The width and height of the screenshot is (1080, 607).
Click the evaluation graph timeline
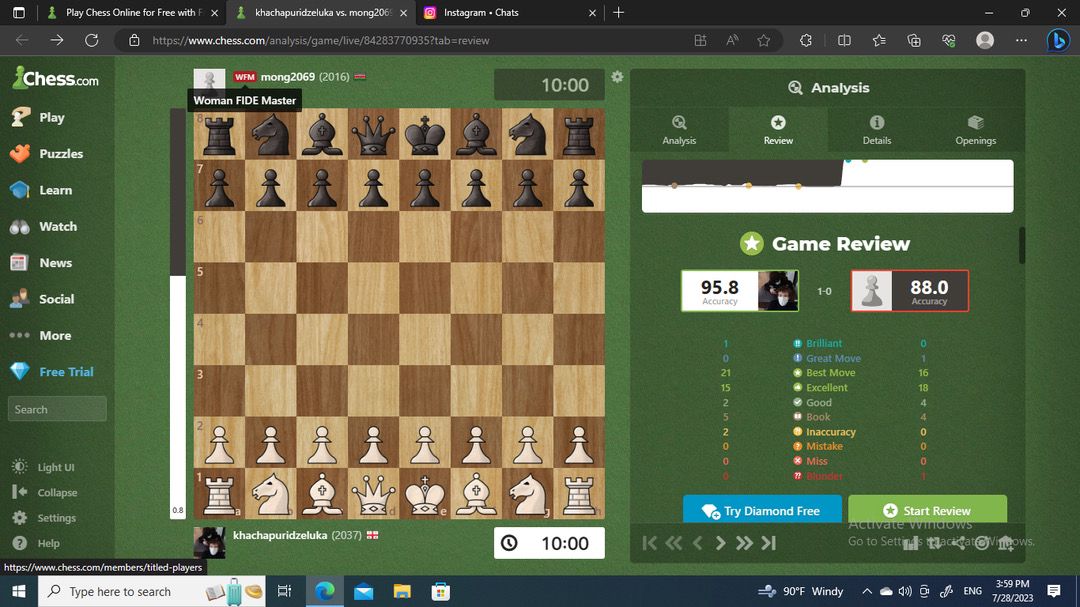(827, 187)
